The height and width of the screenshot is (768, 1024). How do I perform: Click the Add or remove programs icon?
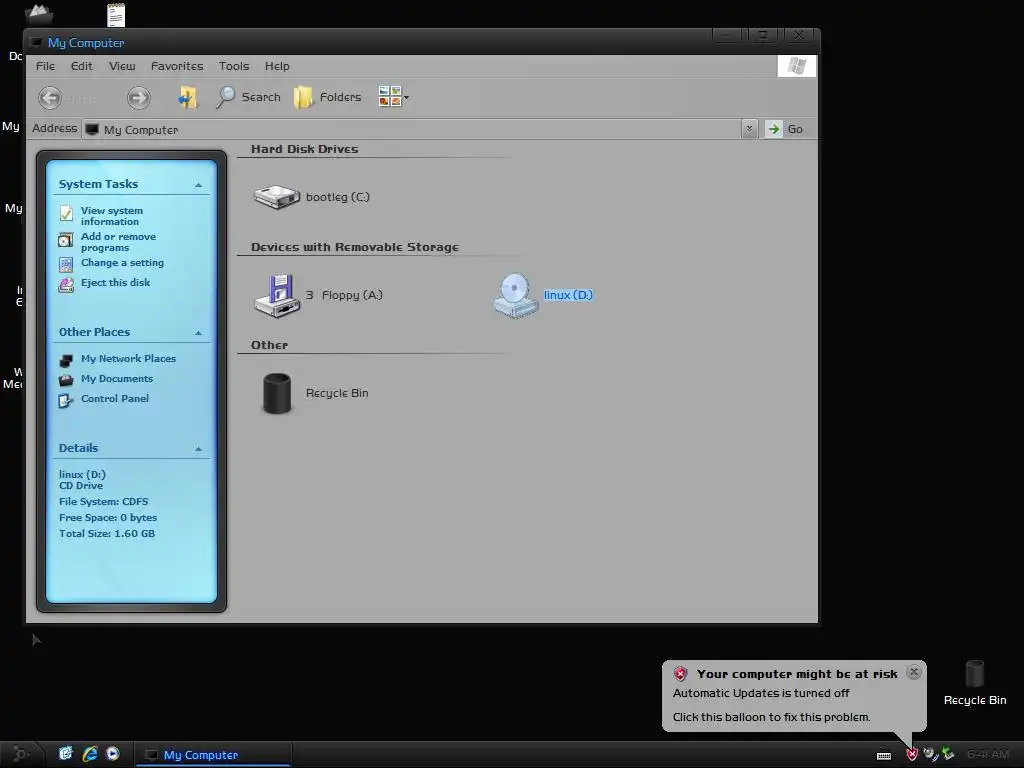66,240
